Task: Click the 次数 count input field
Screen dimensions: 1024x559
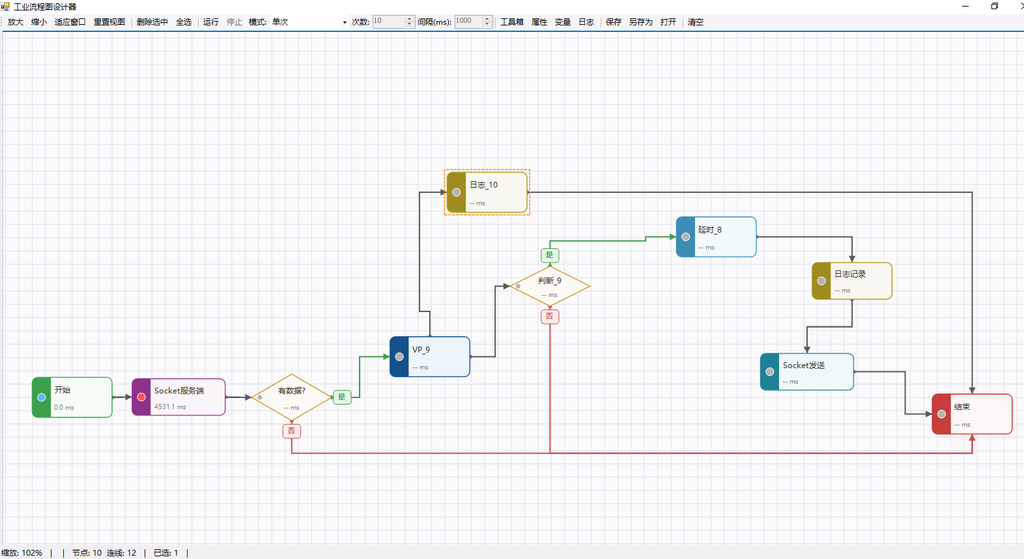Action: pyautogui.click(x=389, y=22)
